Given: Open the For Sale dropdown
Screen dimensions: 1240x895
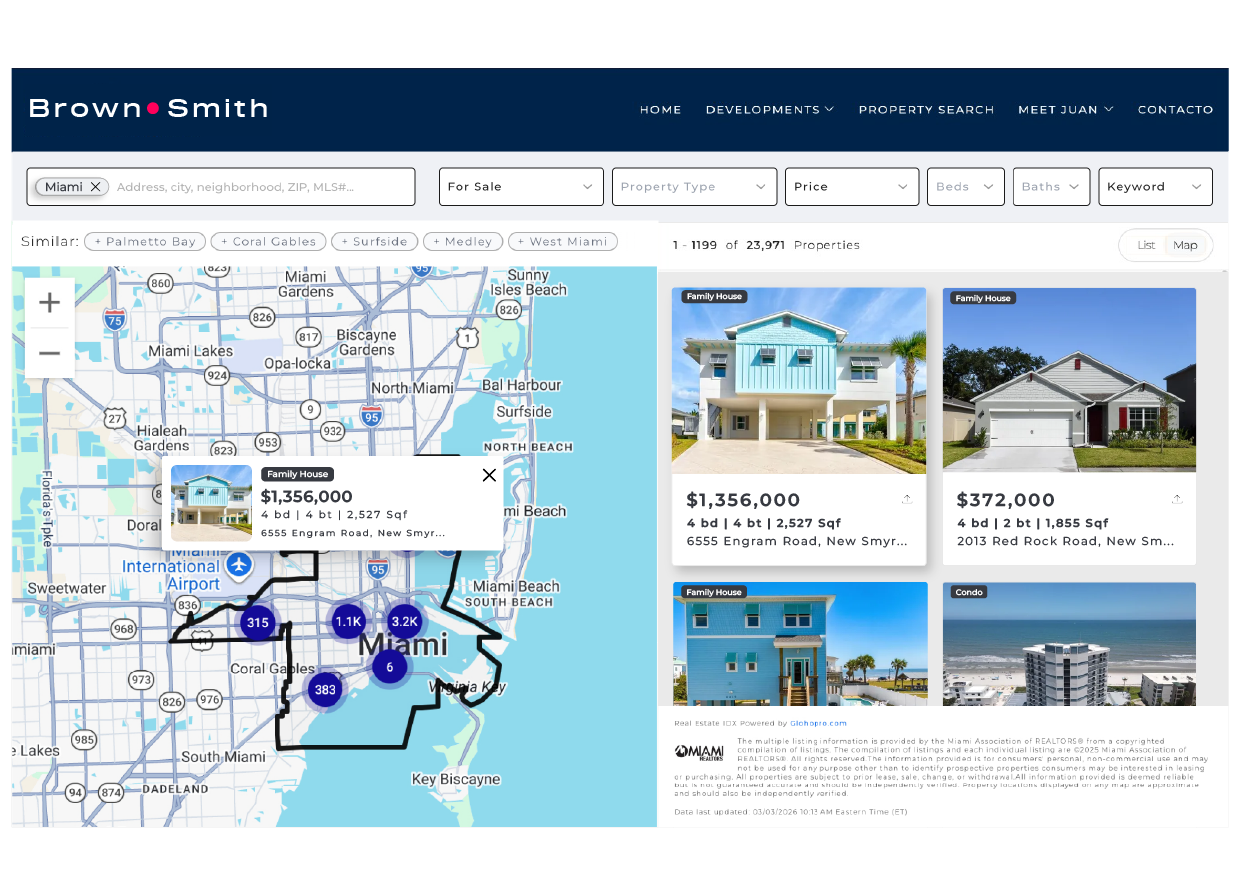Looking at the screenshot, I should coord(520,186).
